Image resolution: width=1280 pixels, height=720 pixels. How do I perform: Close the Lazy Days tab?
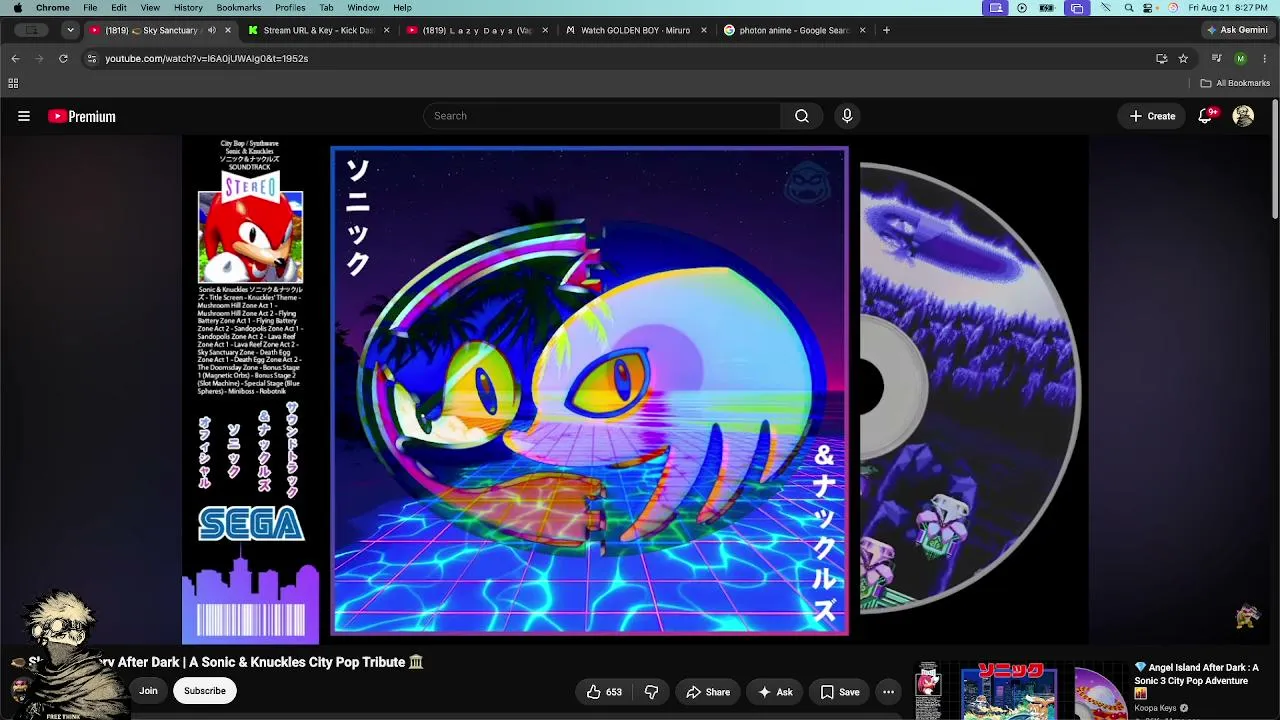coord(545,30)
